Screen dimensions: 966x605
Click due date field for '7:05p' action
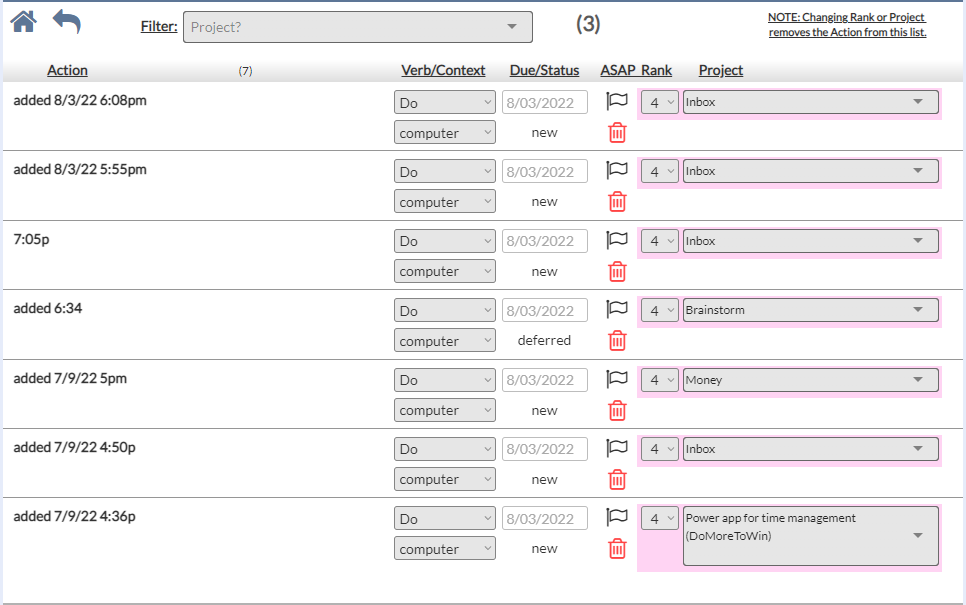pos(545,241)
